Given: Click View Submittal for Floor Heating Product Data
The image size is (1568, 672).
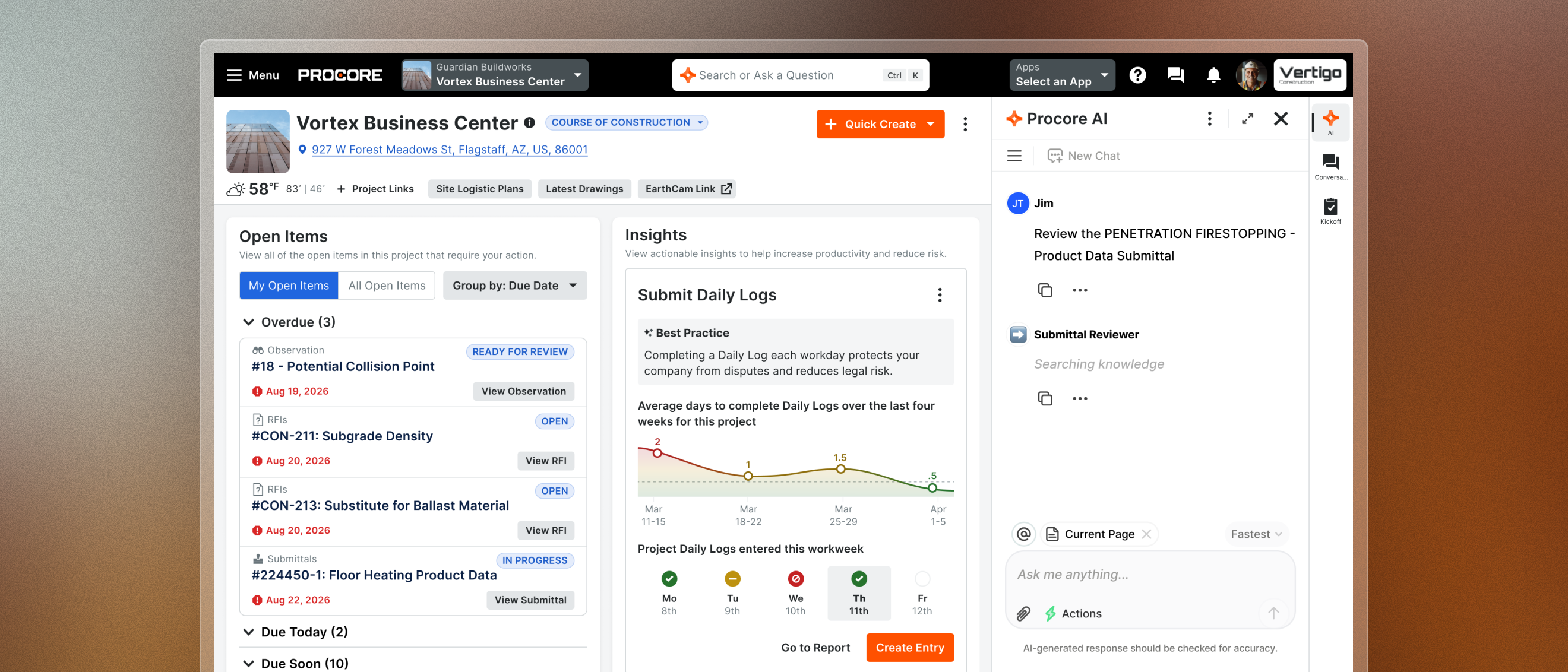Looking at the screenshot, I should pyautogui.click(x=530, y=600).
